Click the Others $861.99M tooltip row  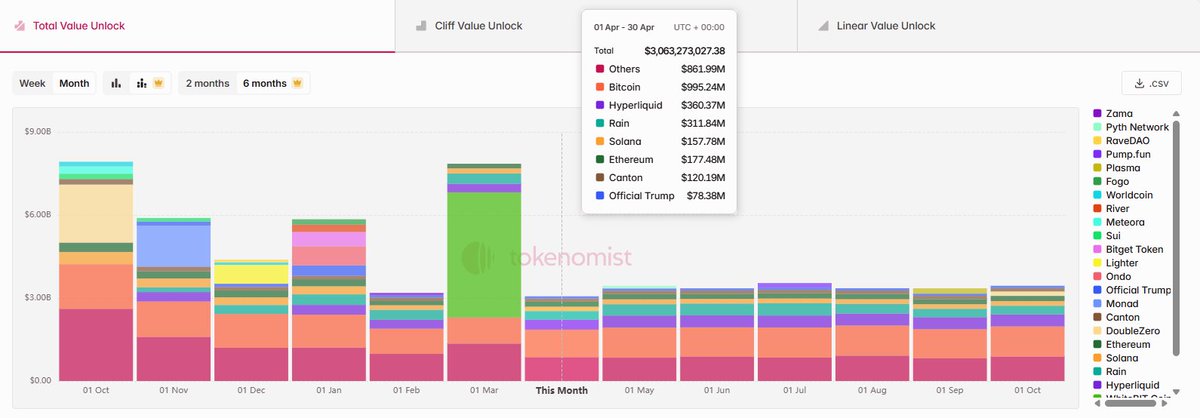[x=659, y=69]
